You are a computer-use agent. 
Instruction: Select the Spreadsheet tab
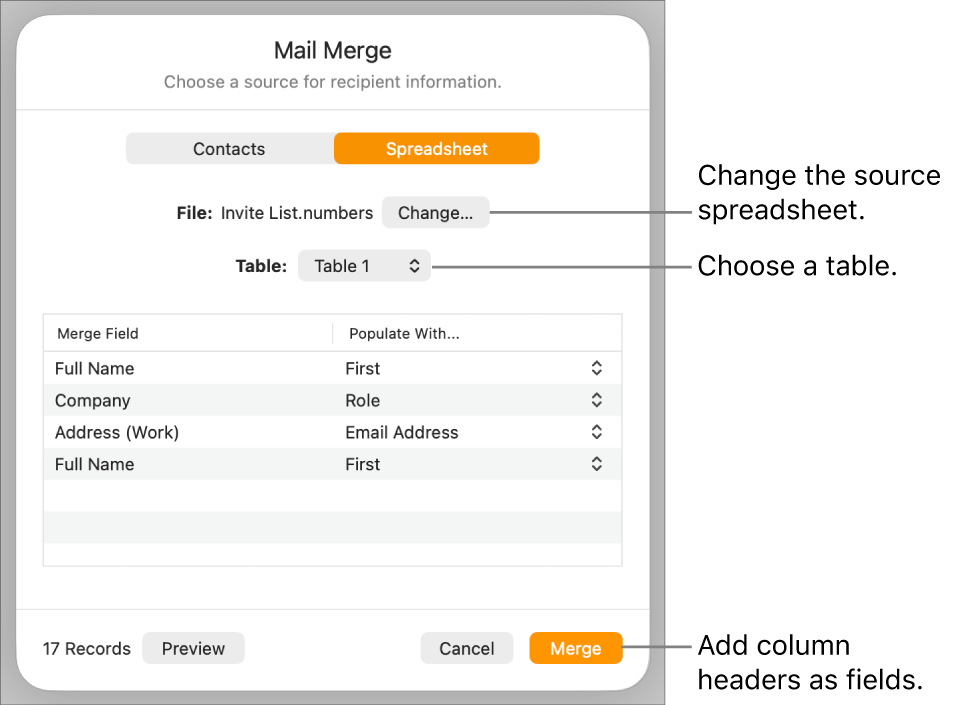436,148
